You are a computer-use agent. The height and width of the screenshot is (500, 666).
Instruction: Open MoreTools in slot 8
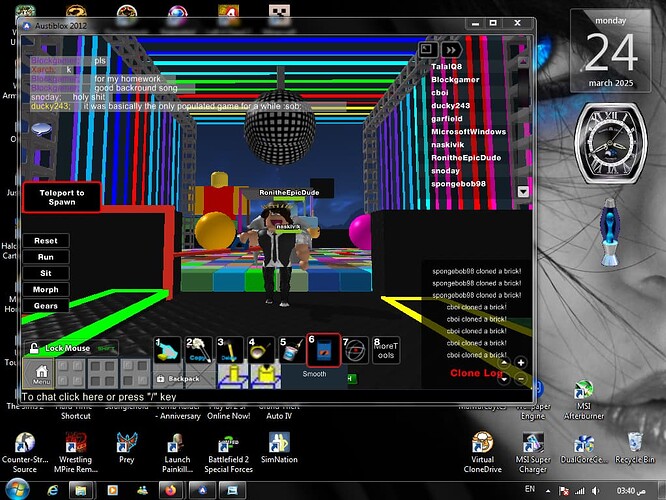point(386,350)
